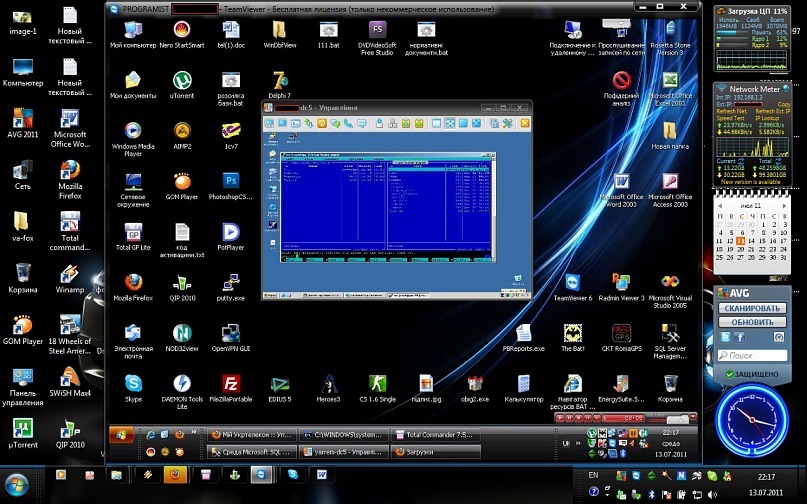Open TeamViewer 6 desktop shortcut
The height and width of the screenshot is (504, 807).
click(572, 281)
